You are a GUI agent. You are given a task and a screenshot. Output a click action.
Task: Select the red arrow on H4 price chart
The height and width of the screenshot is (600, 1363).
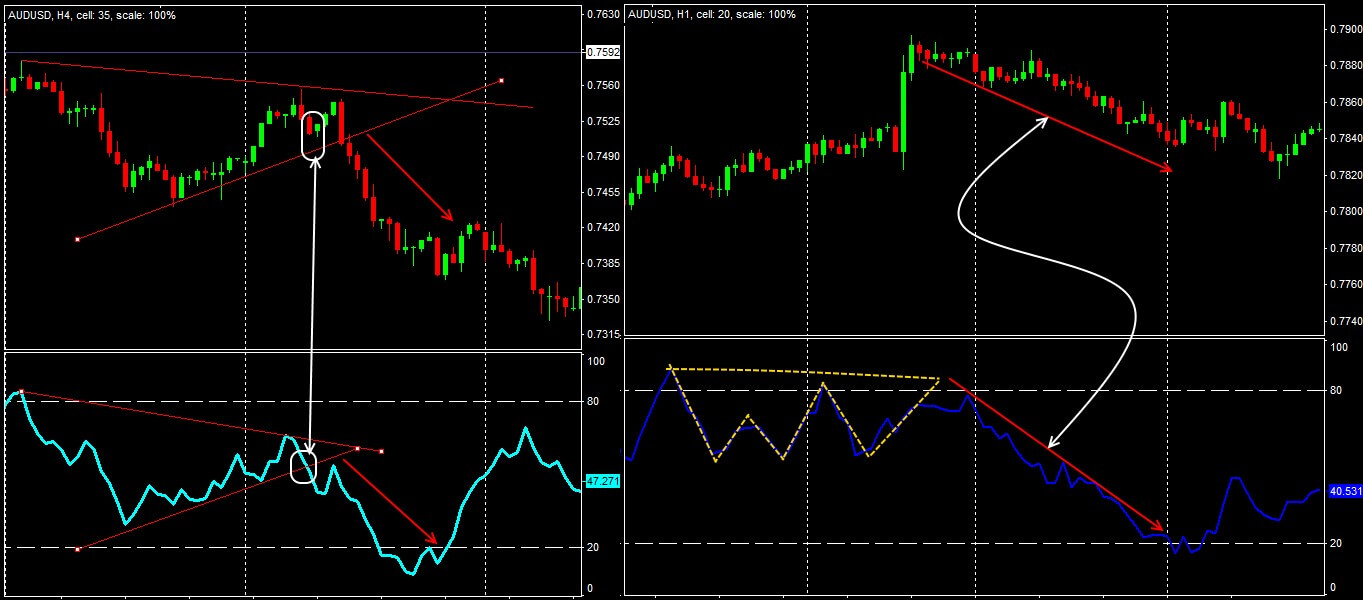pos(410,177)
